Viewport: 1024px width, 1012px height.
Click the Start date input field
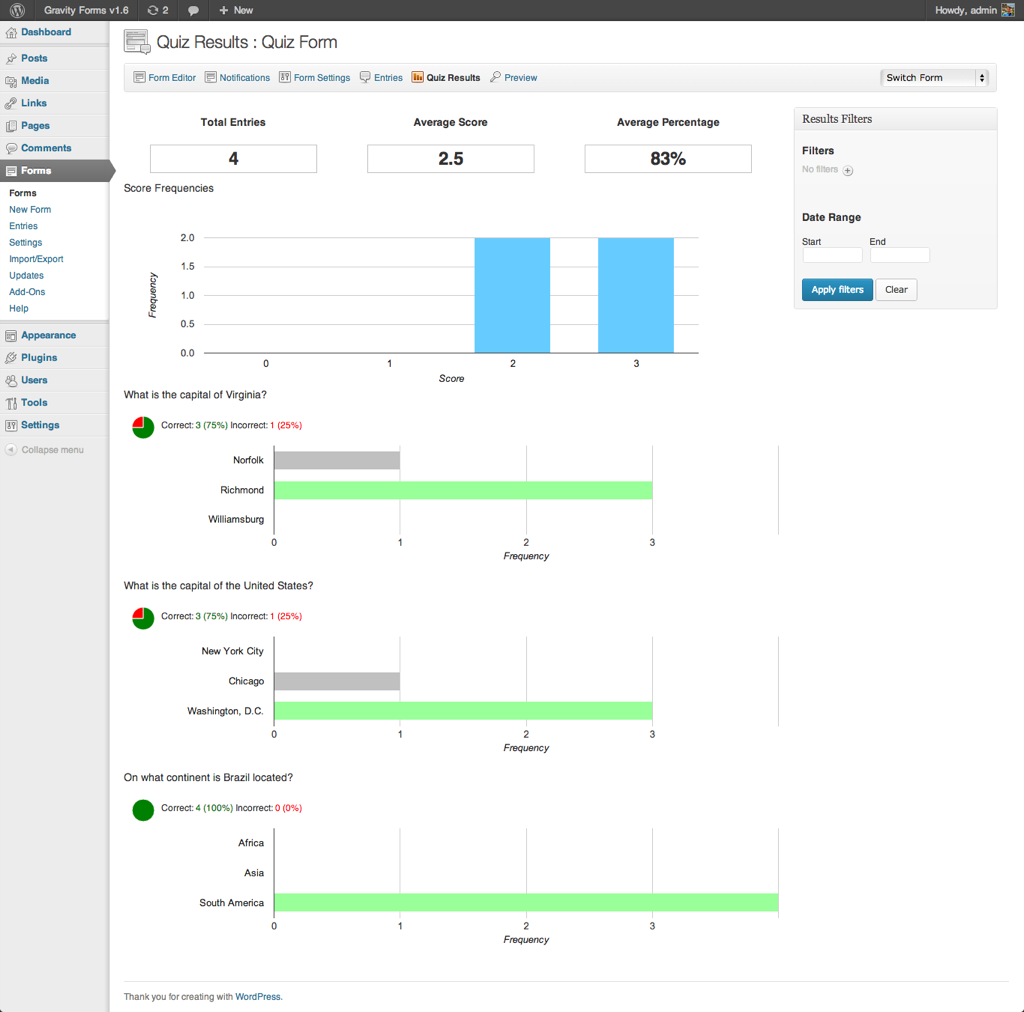click(832, 255)
